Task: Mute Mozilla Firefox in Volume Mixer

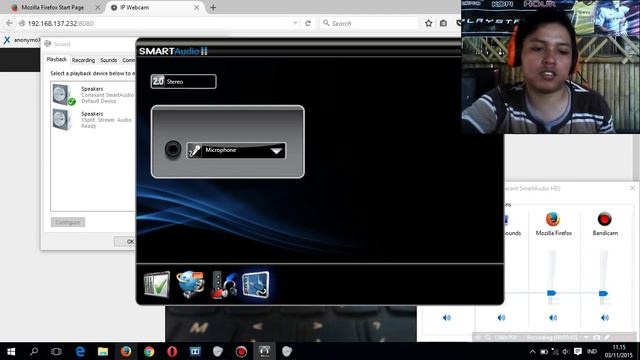Action: coord(553,318)
